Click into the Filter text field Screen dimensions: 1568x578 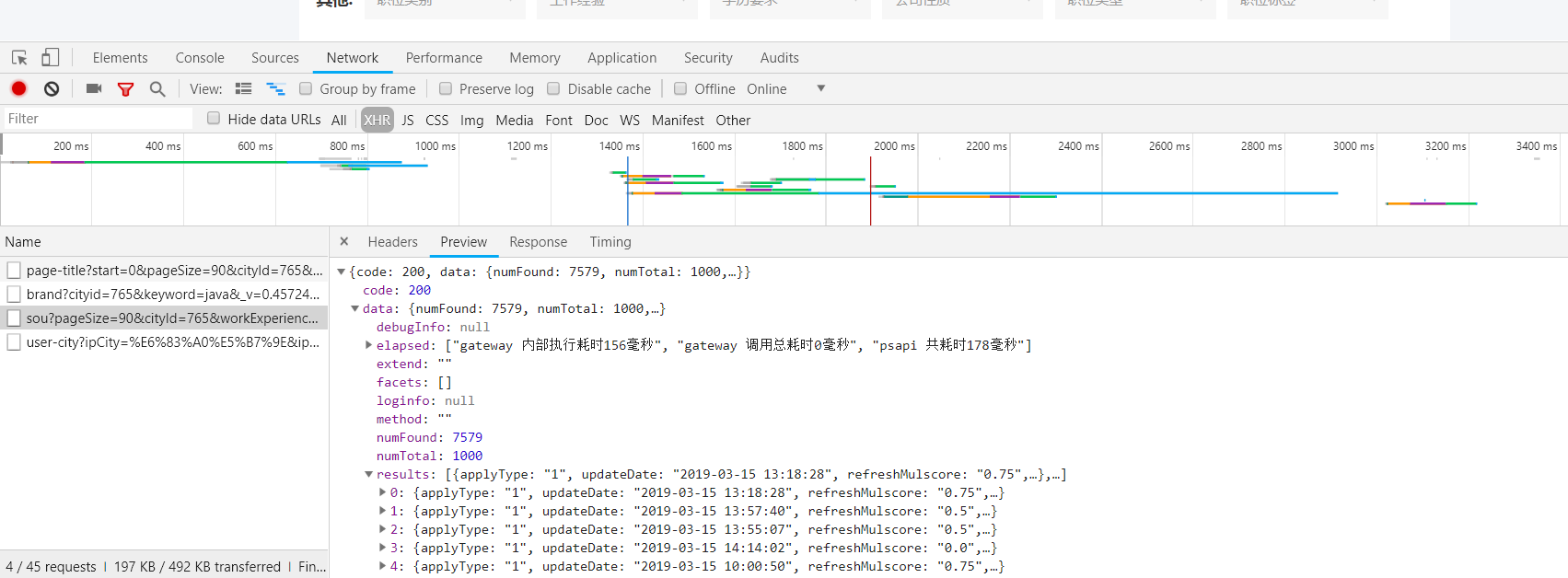pyautogui.click(x=98, y=119)
